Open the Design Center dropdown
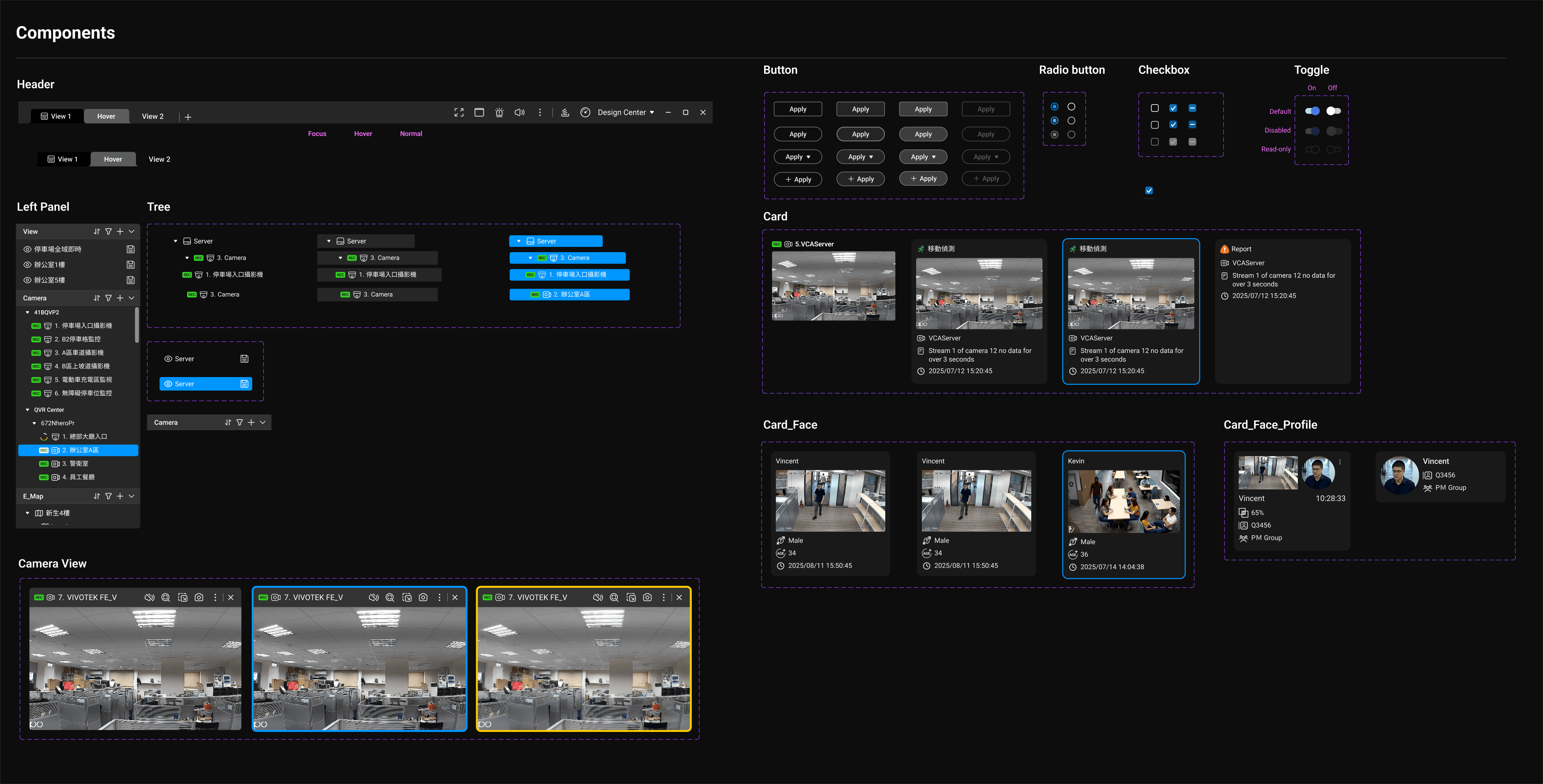The height and width of the screenshot is (784, 1543). pyautogui.click(x=625, y=113)
